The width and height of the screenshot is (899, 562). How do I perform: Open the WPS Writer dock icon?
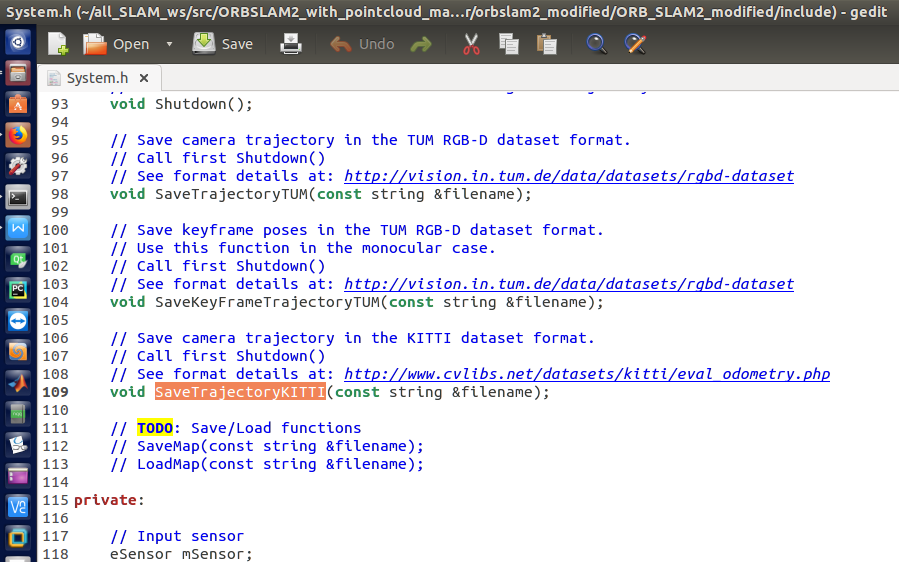(18, 228)
